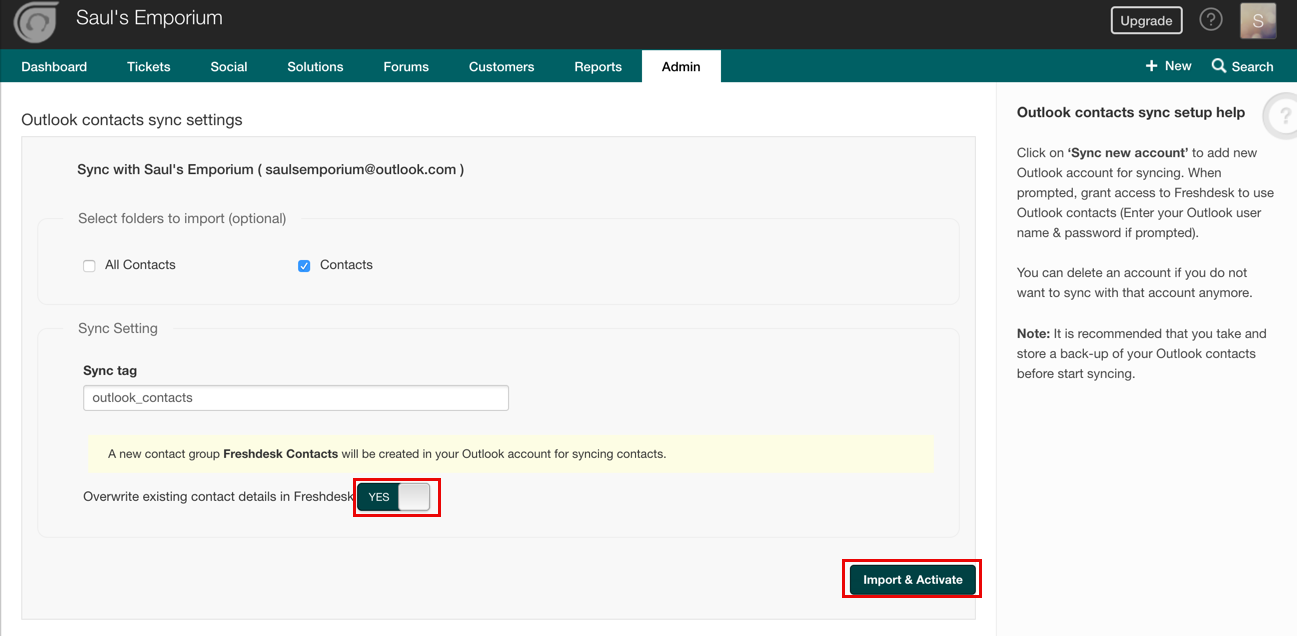Open the user profile avatar
This screenshot has height=636, width=1297.
[1258, 21]
